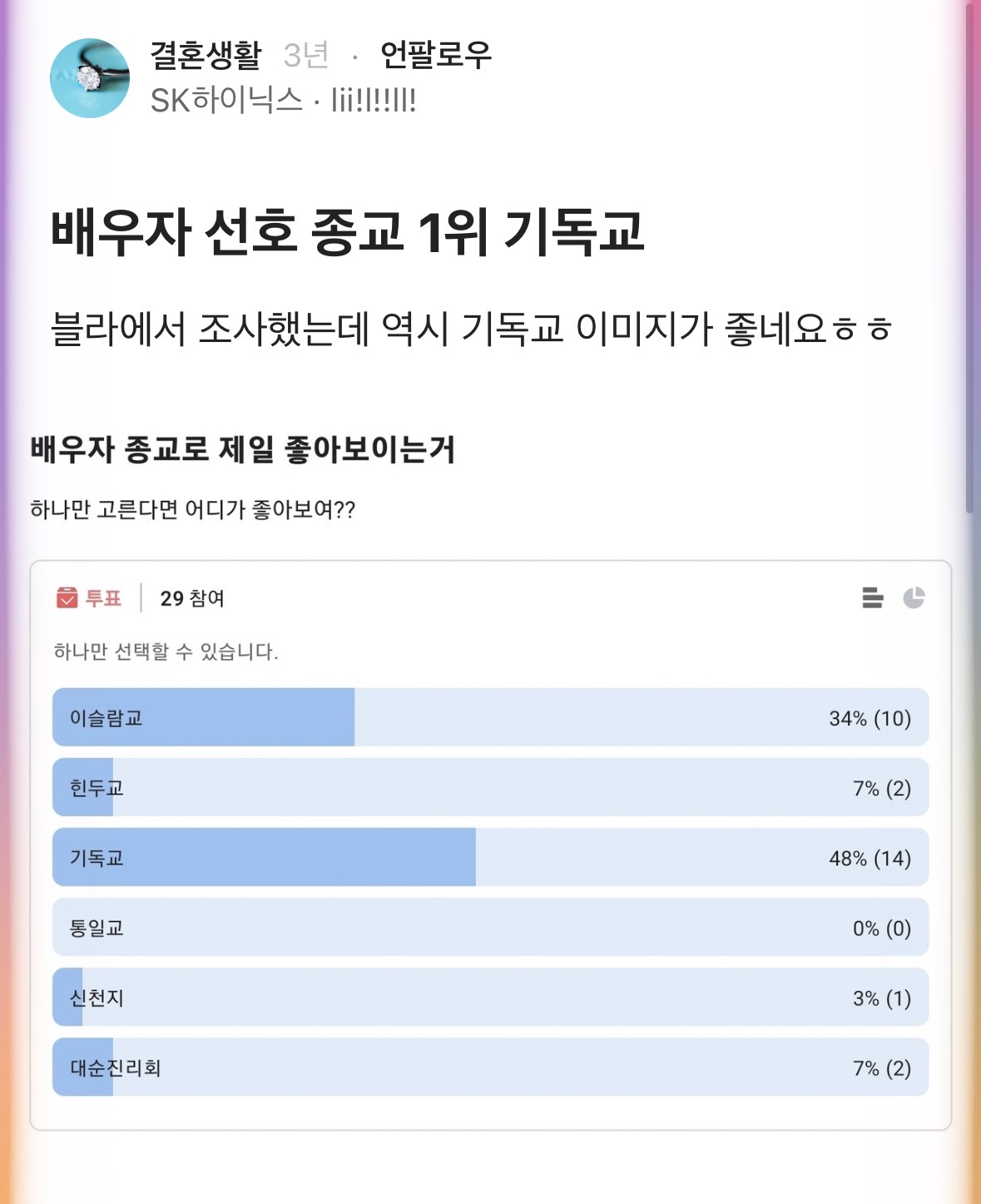Screen dimensions: 981x1204
Task: Click the poll heading 배우자 종교로 제일 좋아보이는거
Action: point(243,449)
